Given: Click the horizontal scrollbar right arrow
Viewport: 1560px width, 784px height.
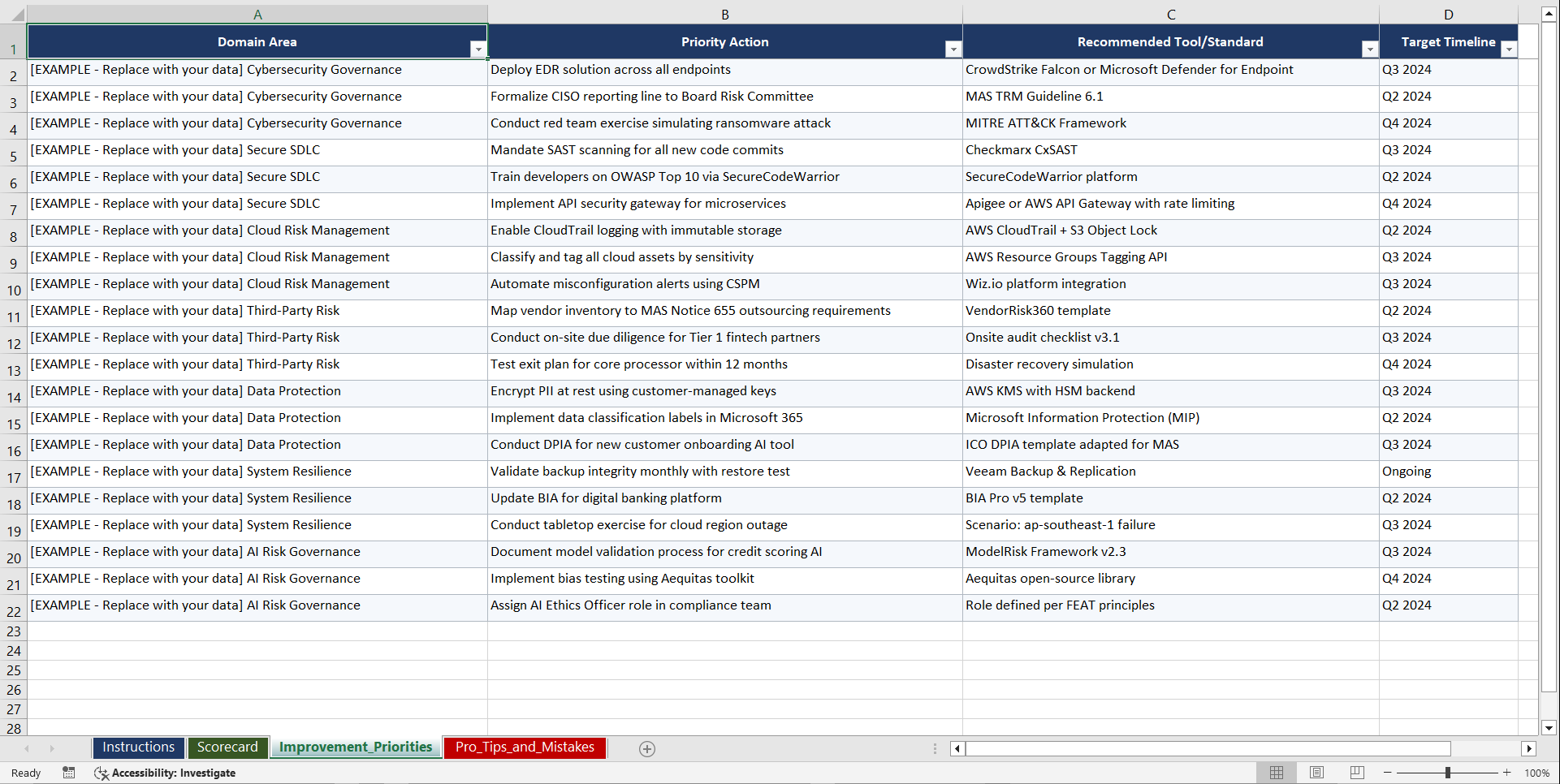Looking at the screenshot, I should tap(1529, 748).
